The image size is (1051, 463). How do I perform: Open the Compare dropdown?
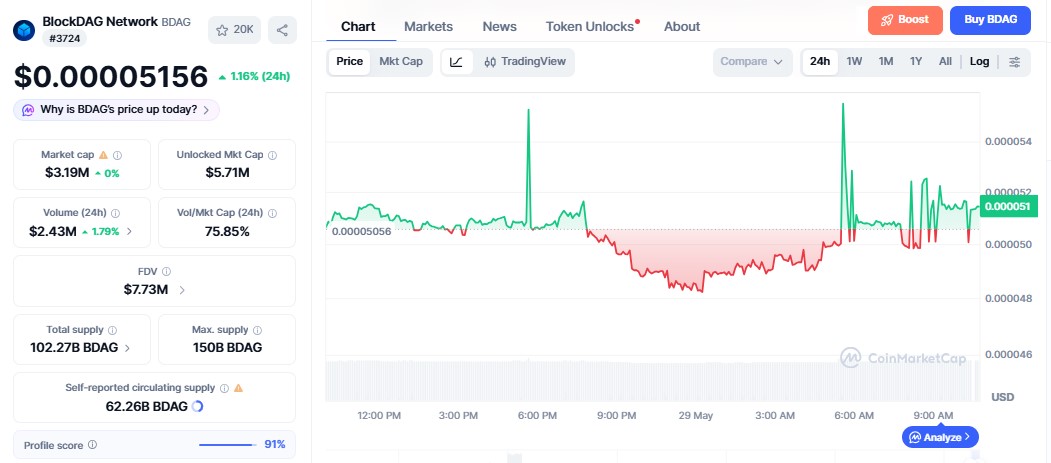click(752, 62)
